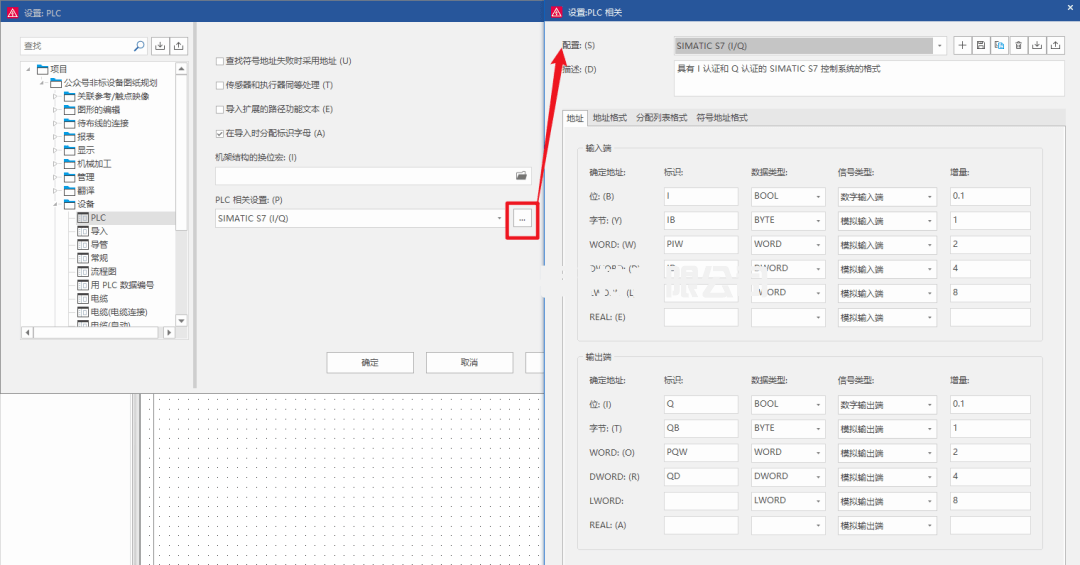Click the Copy configuration icon

(999, 45)
